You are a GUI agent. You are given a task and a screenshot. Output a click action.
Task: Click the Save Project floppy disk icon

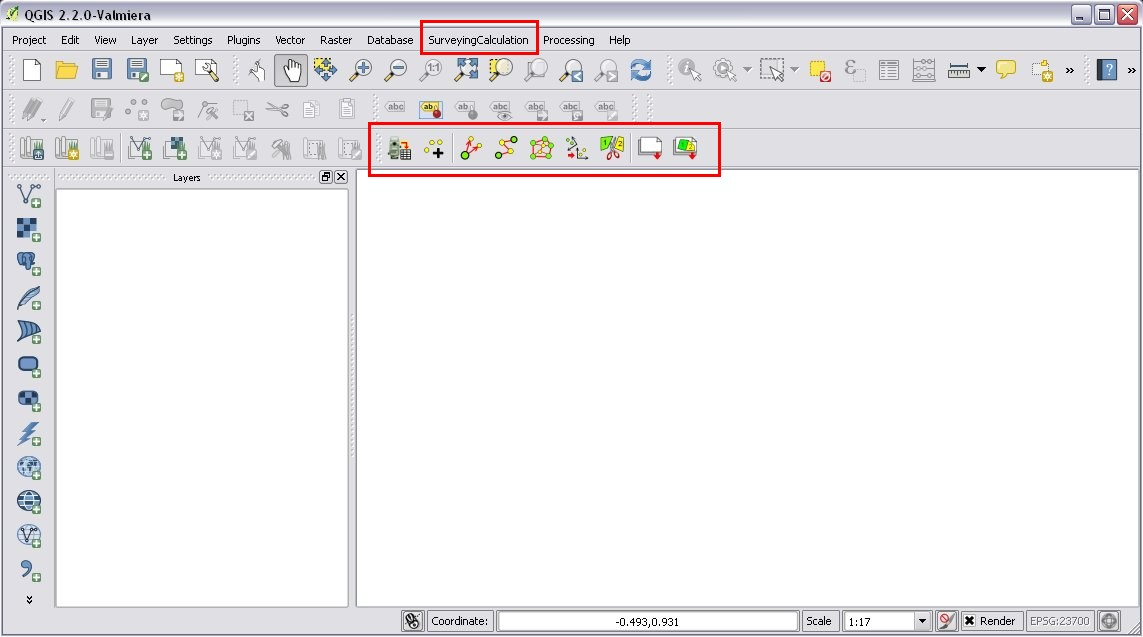point(102,70)
